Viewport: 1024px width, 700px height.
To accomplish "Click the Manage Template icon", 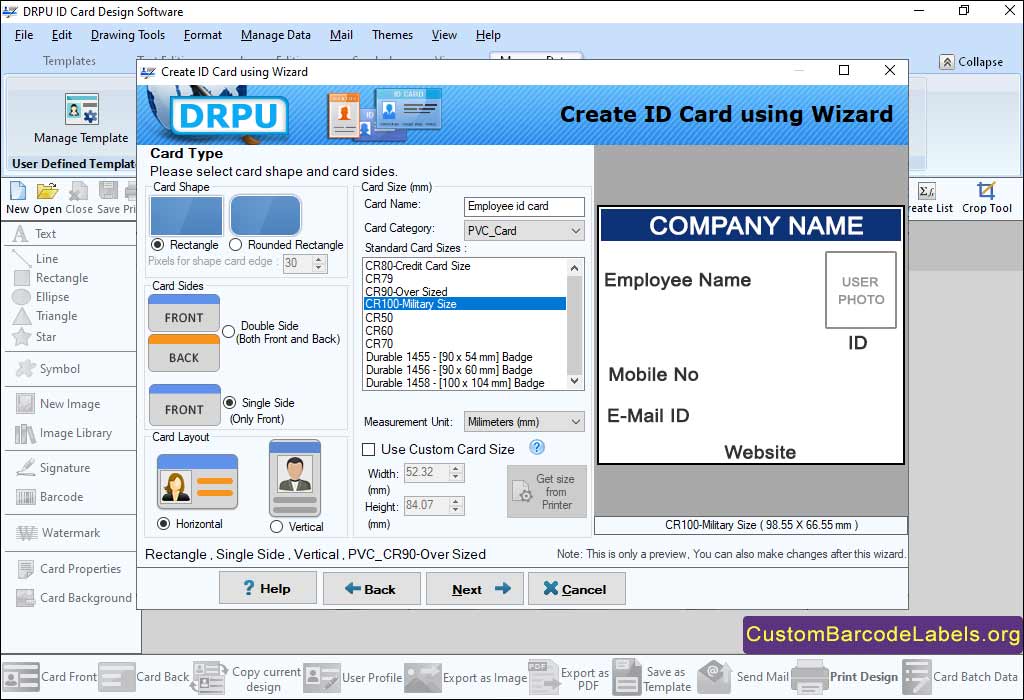I will [x=82, y=109].
